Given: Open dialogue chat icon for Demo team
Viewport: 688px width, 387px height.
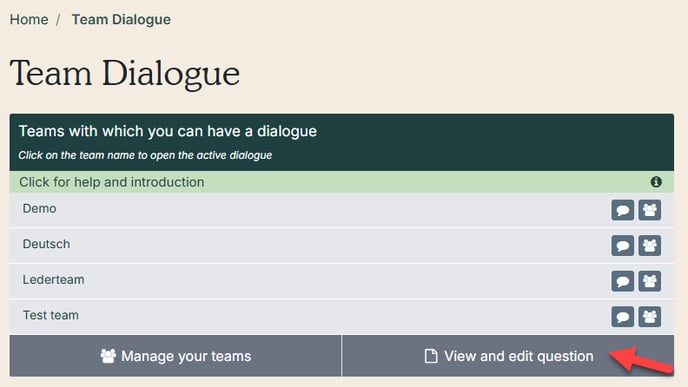Looking at the screenshot, I should tap(622, 210).
